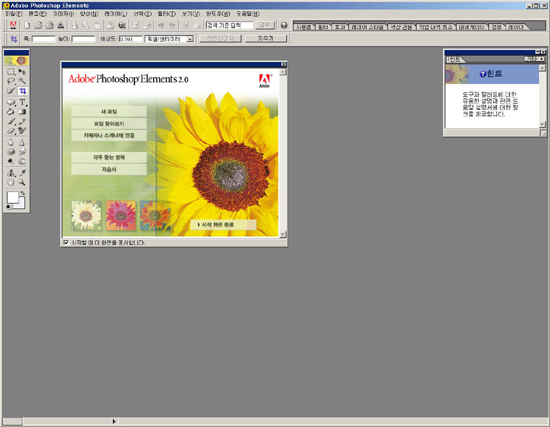Viewport: 550px width, 427px height.
Task: Toggle show this screen at startup checkbox
Action: (x=66, y=242)
